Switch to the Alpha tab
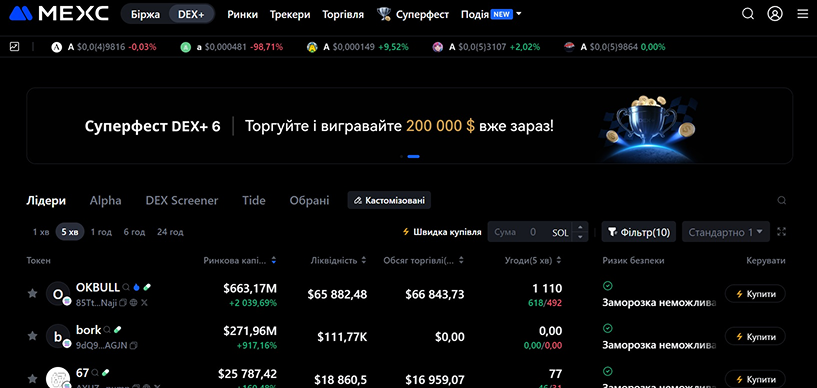 (105, 201)
